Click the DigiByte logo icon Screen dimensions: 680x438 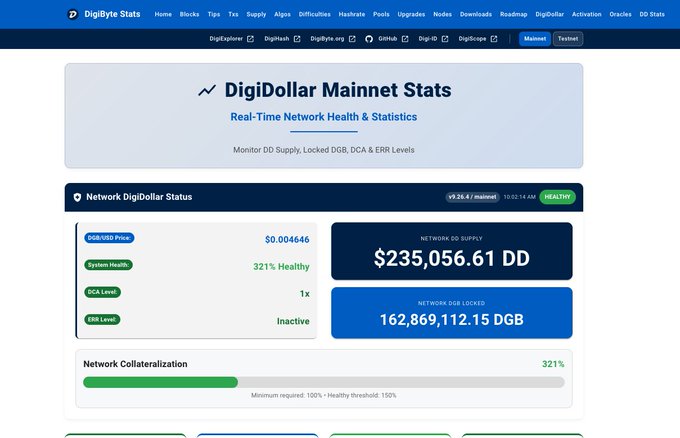point(72,14)
